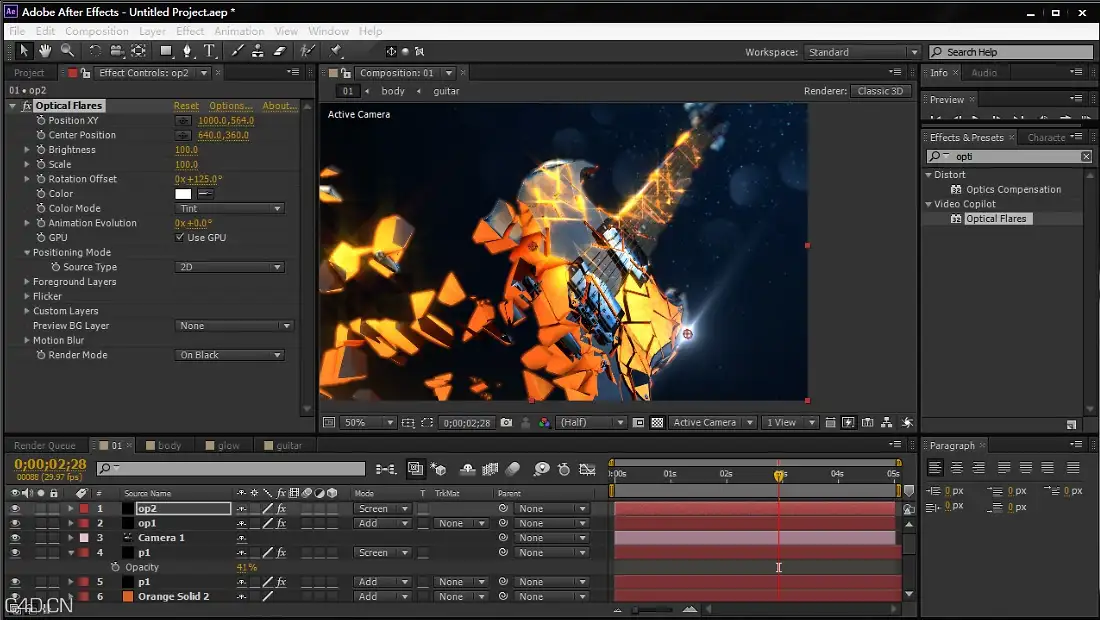Open the Render Mode On Black dropdown
This screenshot has height=620, width=1100.
click(x=229, y=355)
